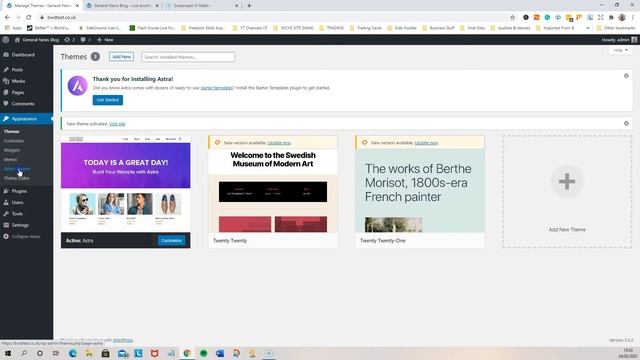
Task: Open Users in the sidebar
Action: 17,202
